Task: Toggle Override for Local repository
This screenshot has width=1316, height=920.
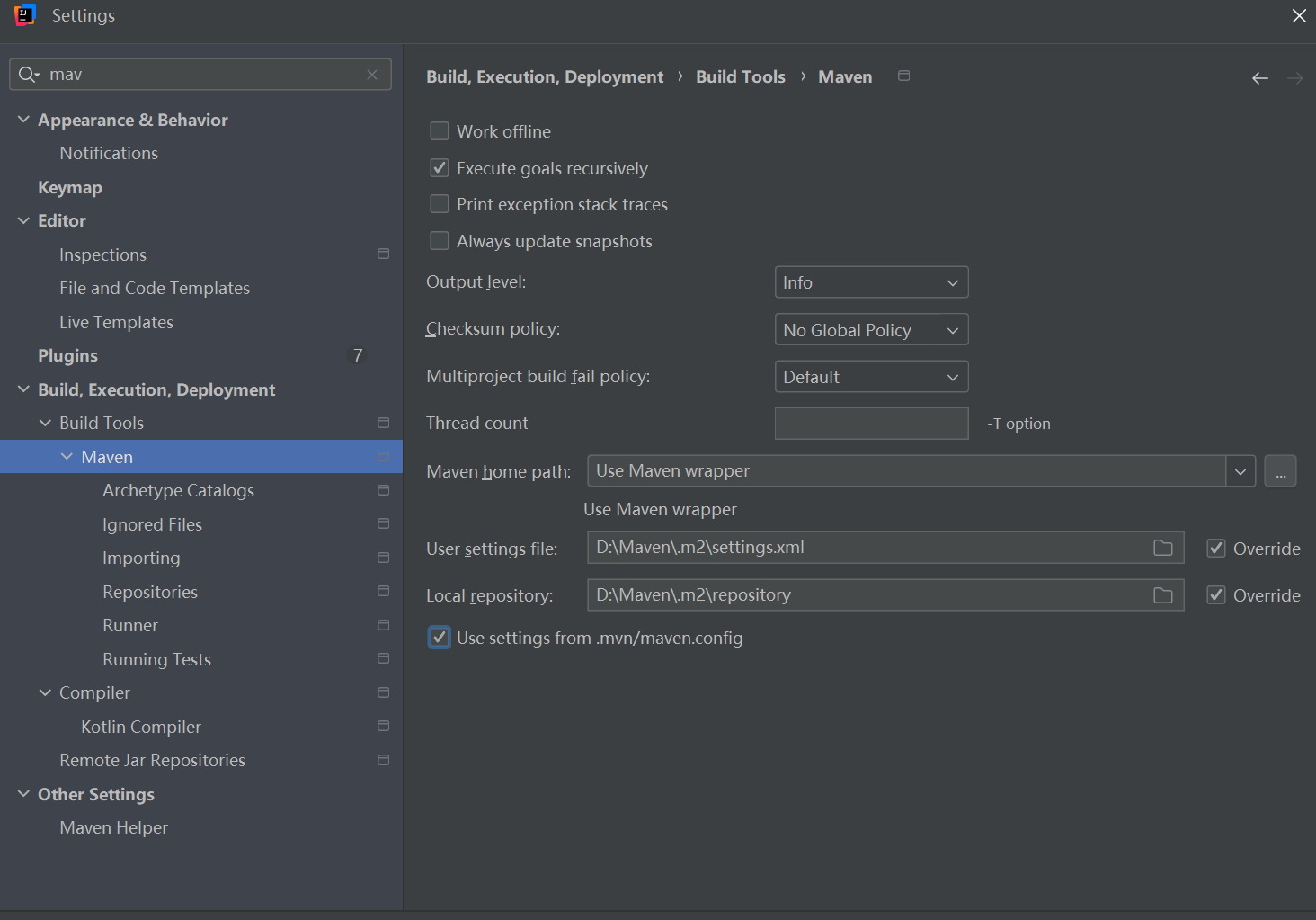Action: click(1216, 595)
